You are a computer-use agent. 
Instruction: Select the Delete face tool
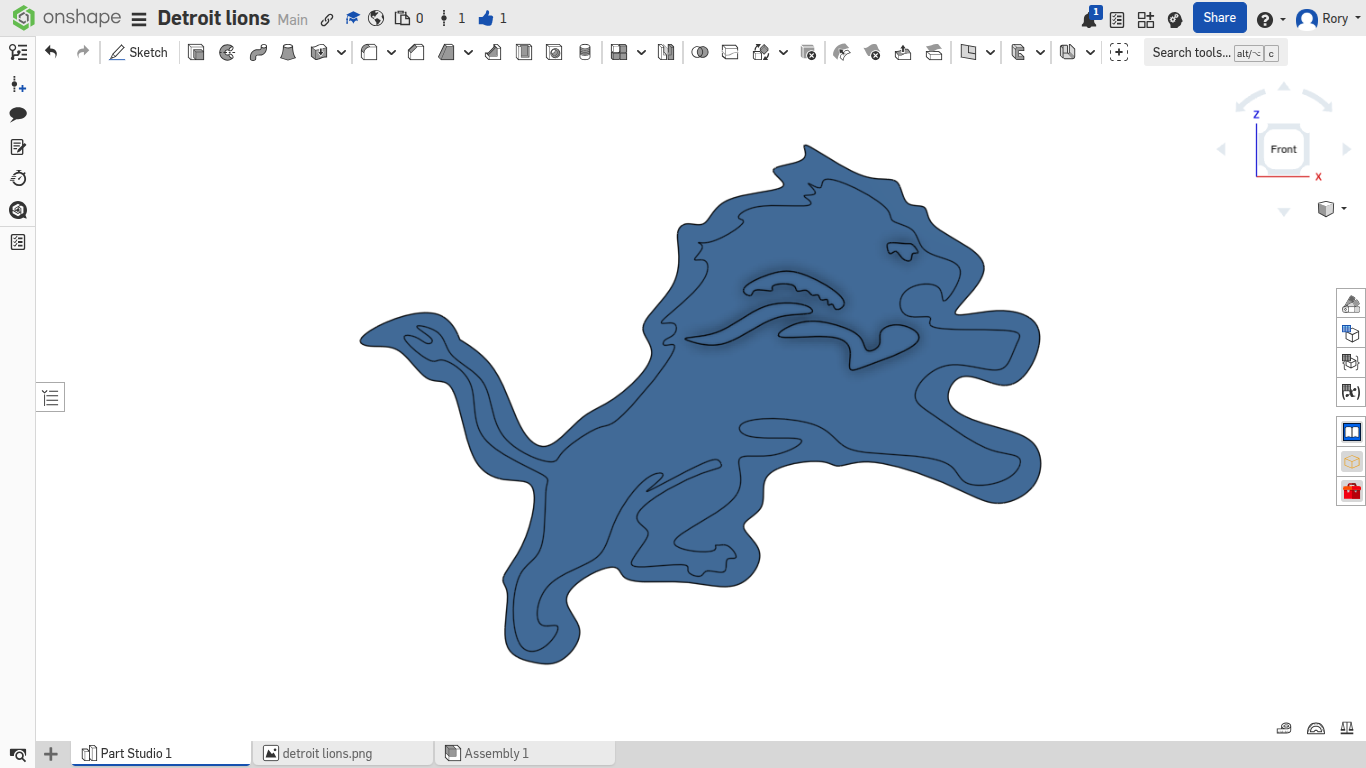pyautogui.click(x=872, y=52)
